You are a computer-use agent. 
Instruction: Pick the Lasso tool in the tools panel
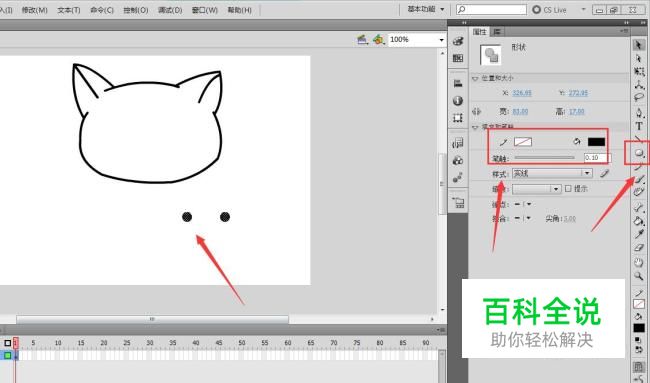[639, 98]
